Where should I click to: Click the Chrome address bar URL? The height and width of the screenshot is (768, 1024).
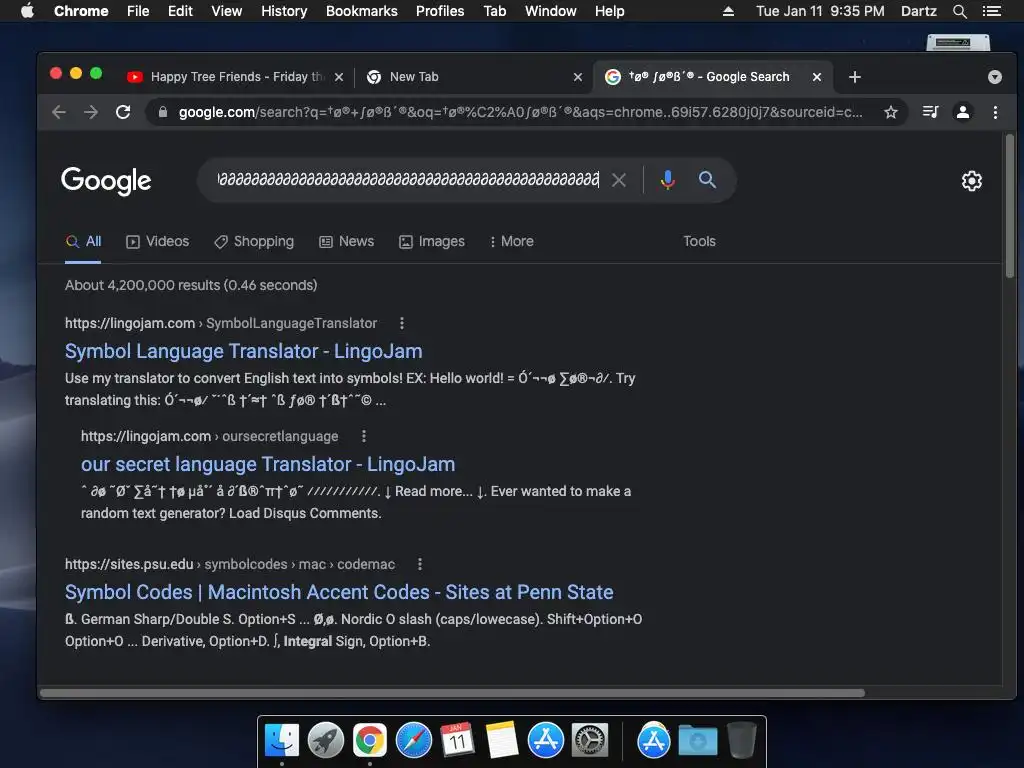520,112
